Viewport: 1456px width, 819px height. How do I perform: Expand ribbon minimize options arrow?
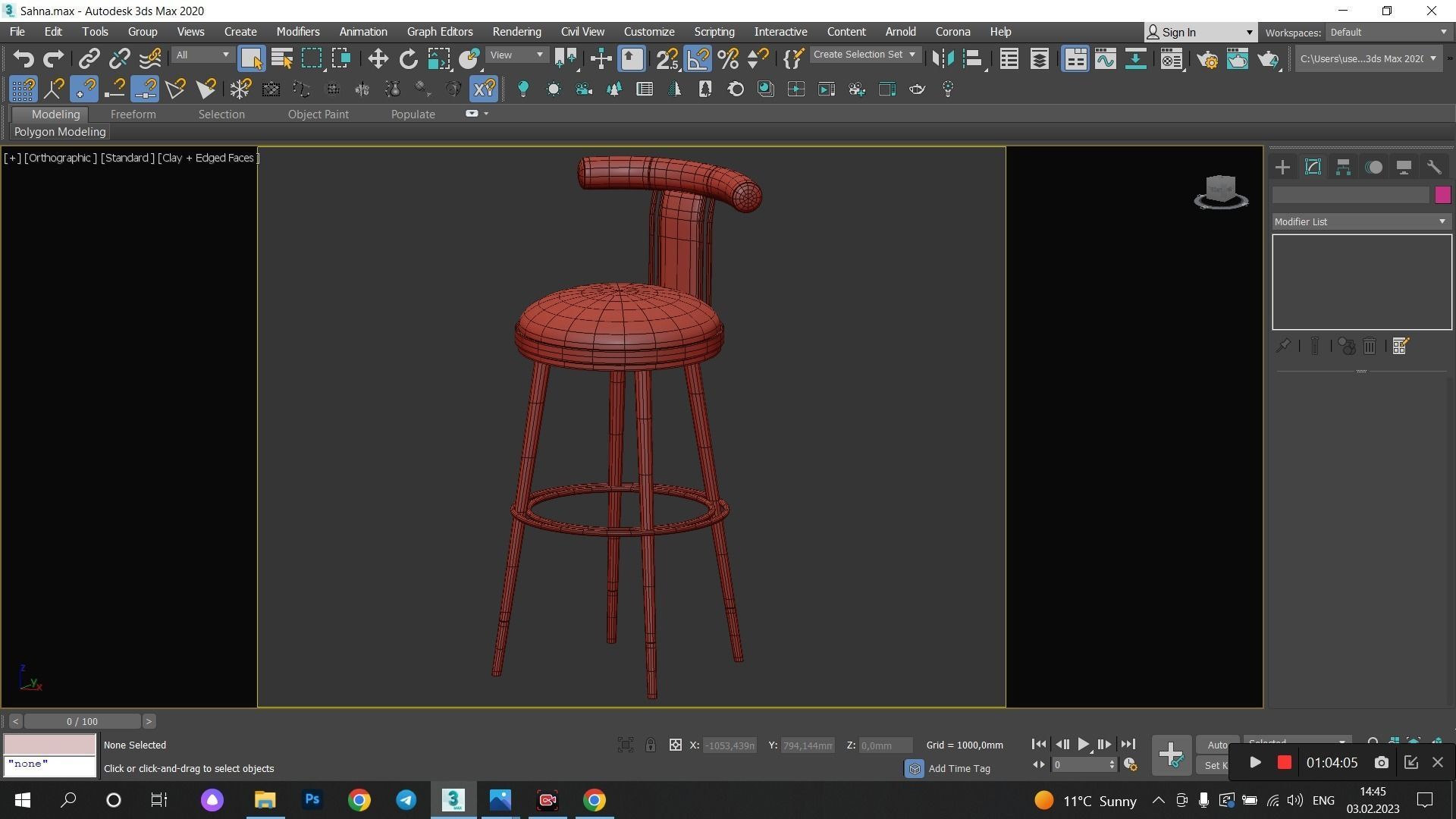(486, 114)
